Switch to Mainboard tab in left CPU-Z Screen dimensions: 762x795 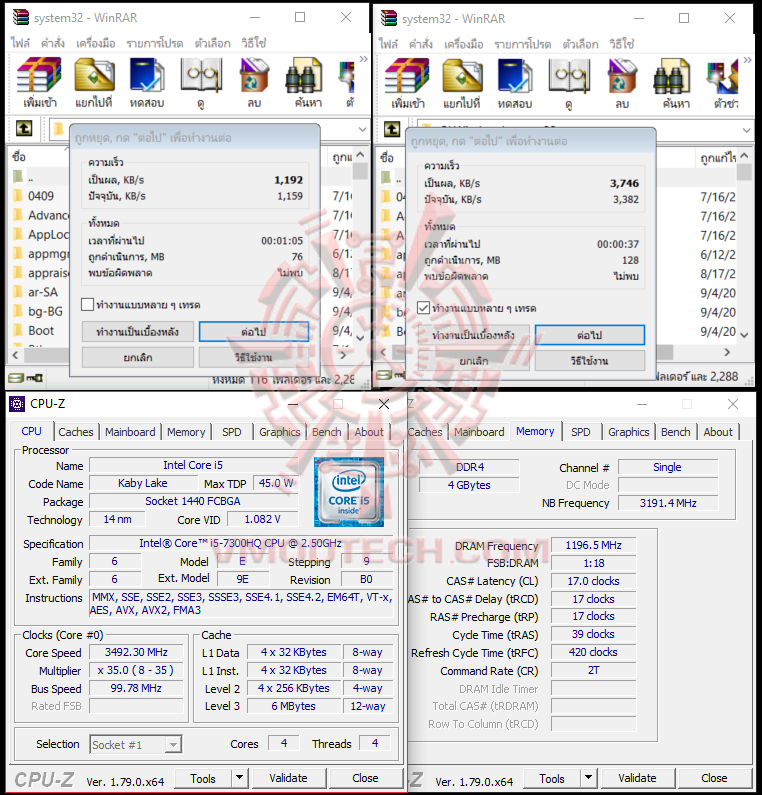[x=130, y=432]
